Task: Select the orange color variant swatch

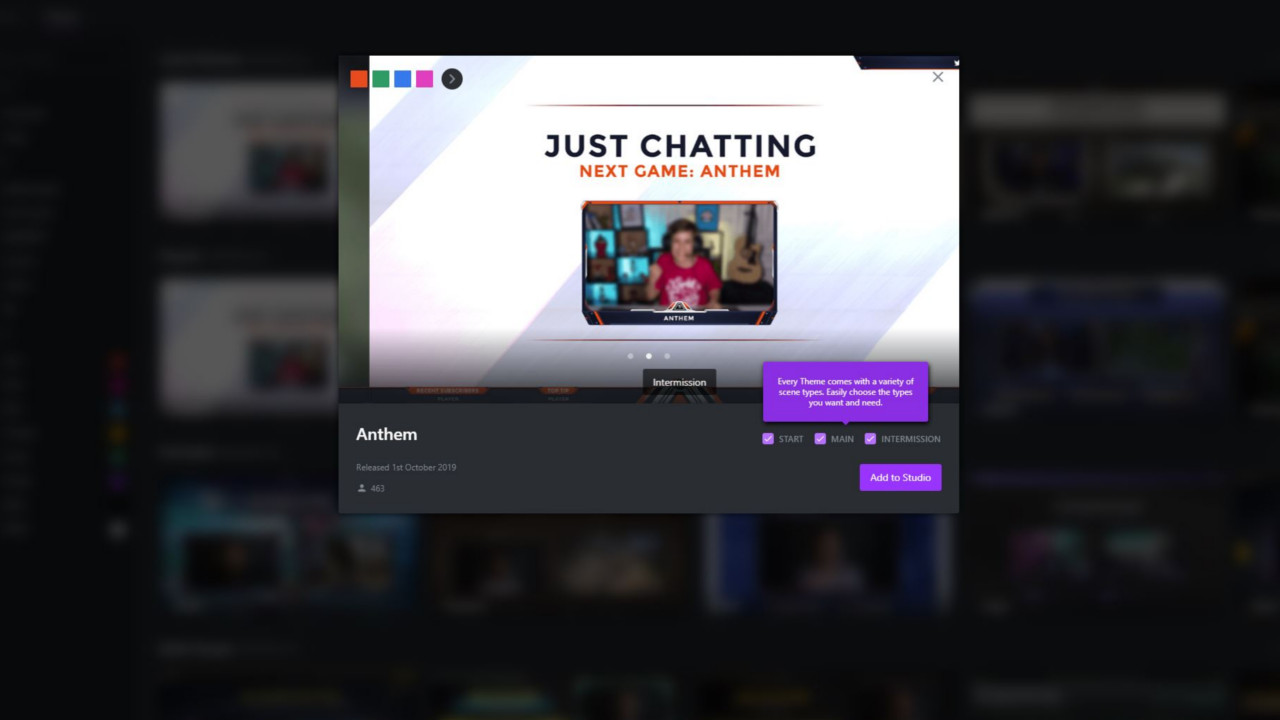Action: [x=359, y=79]
